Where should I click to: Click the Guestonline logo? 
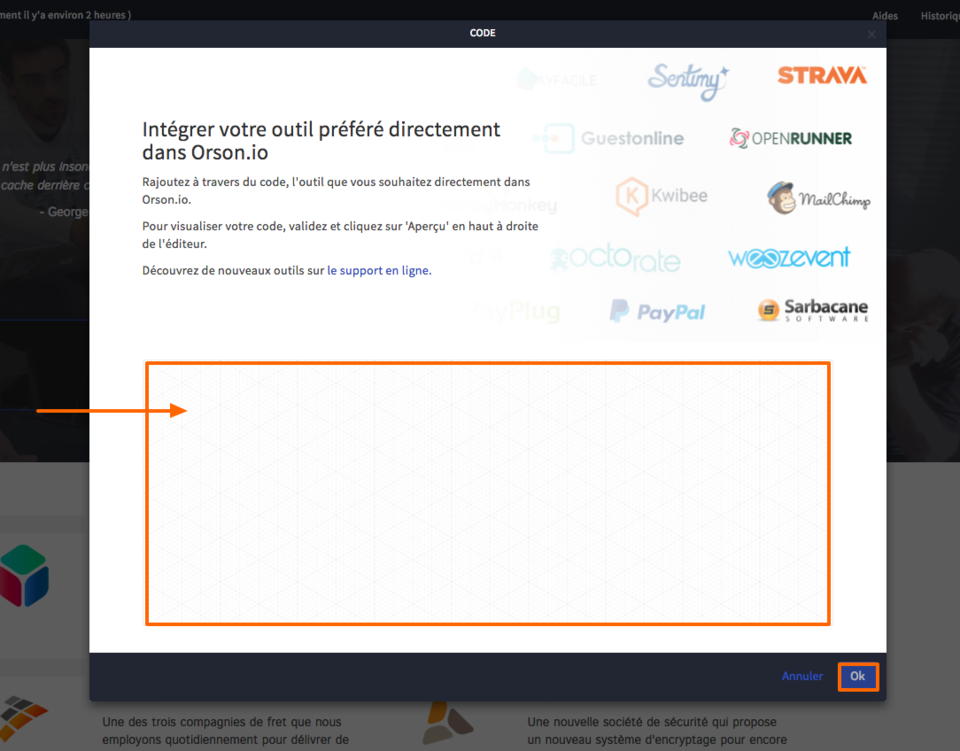click(x=608, y=138)
